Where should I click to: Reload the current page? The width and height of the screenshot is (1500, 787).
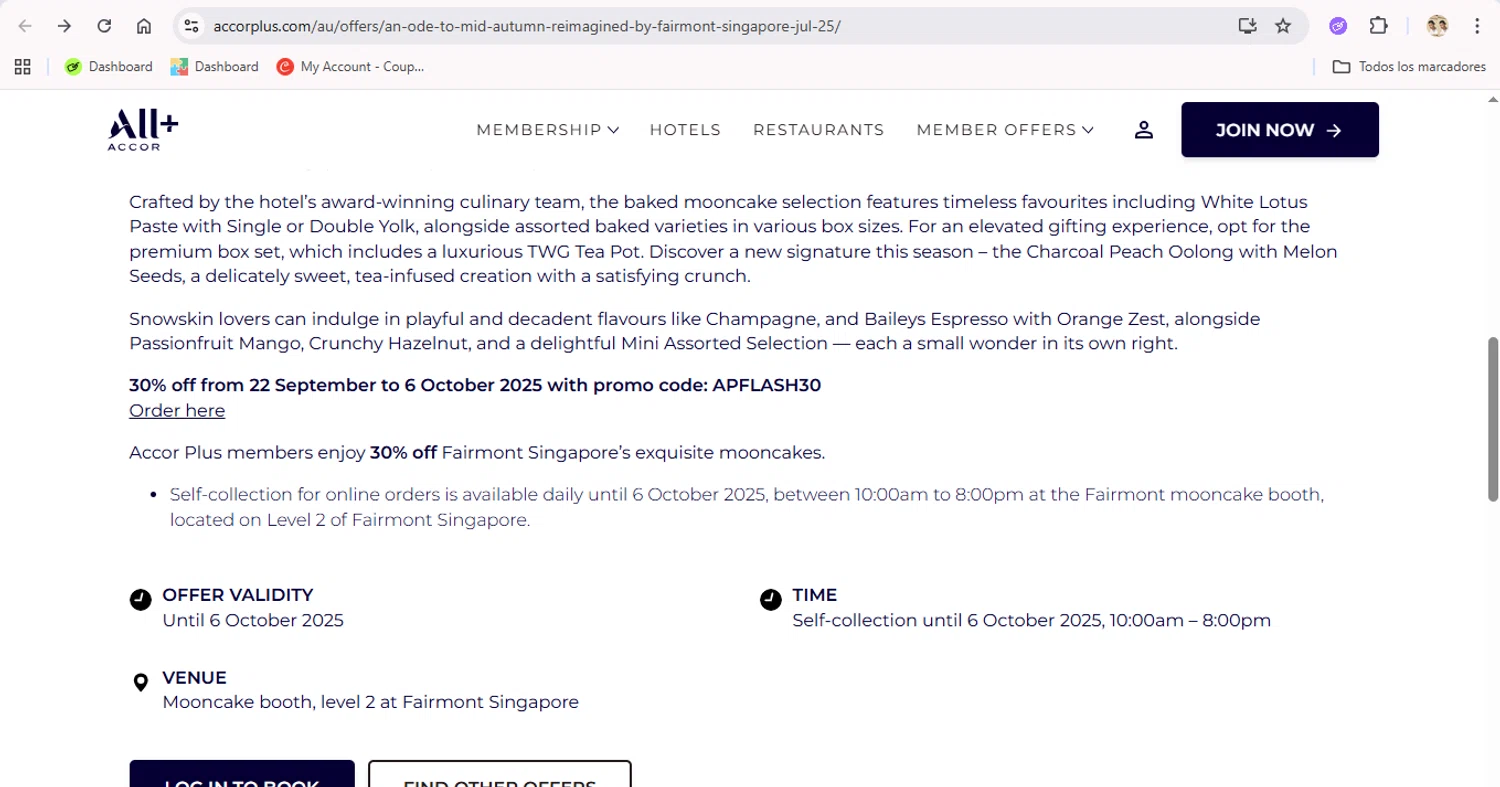104,26
